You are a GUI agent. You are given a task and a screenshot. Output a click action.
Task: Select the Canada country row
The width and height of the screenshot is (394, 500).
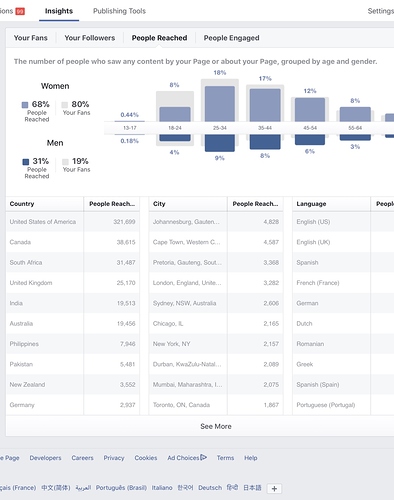click(x=73, y=242)
